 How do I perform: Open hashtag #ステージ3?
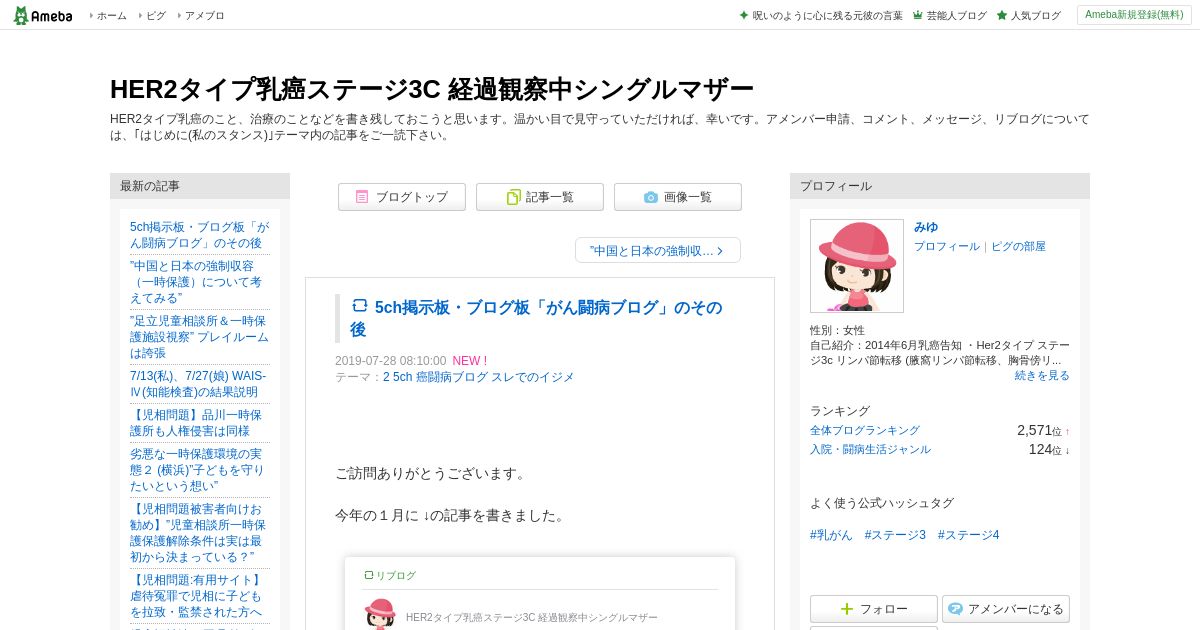895,535
